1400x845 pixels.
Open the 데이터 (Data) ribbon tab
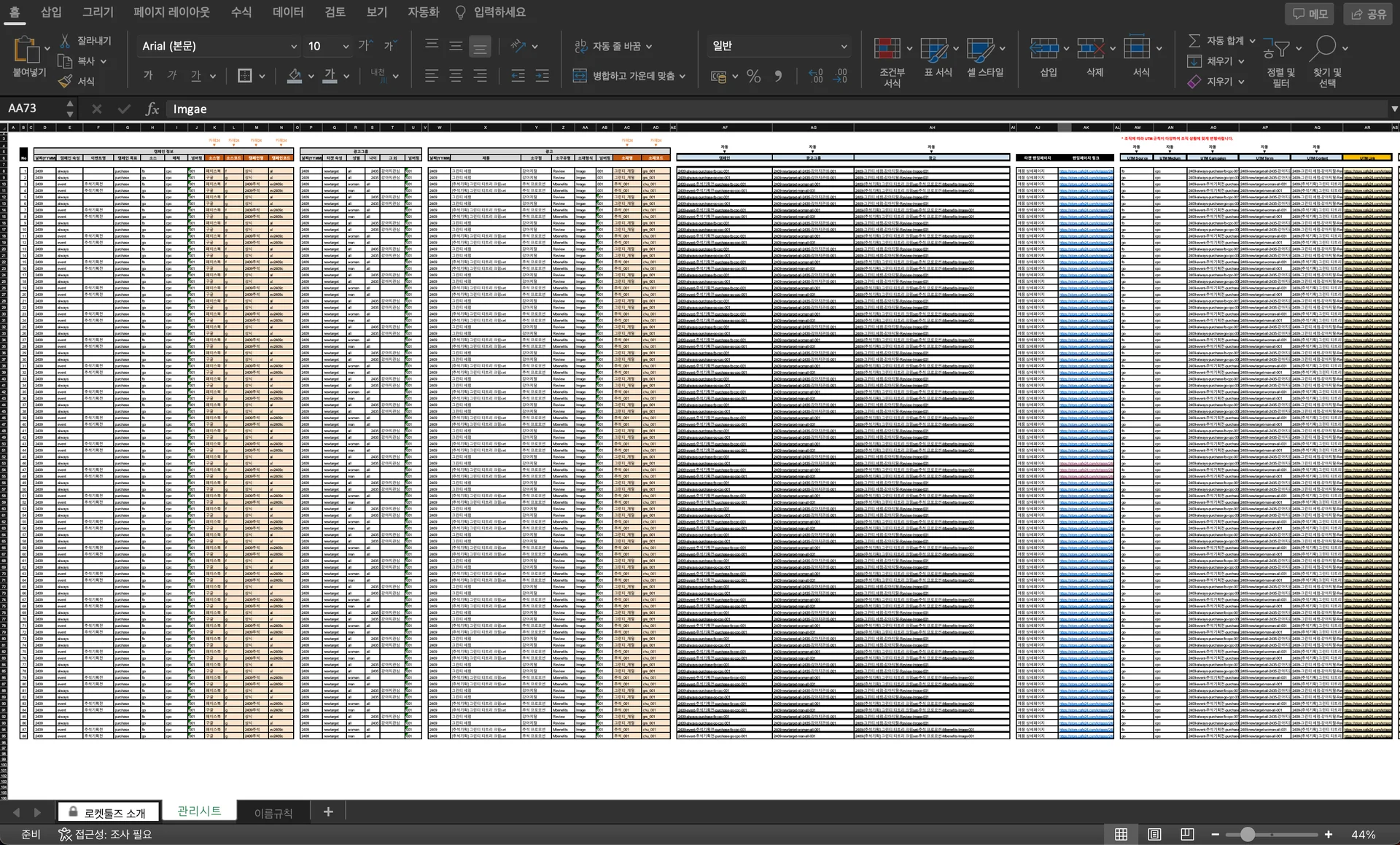(x=287, y=12)
